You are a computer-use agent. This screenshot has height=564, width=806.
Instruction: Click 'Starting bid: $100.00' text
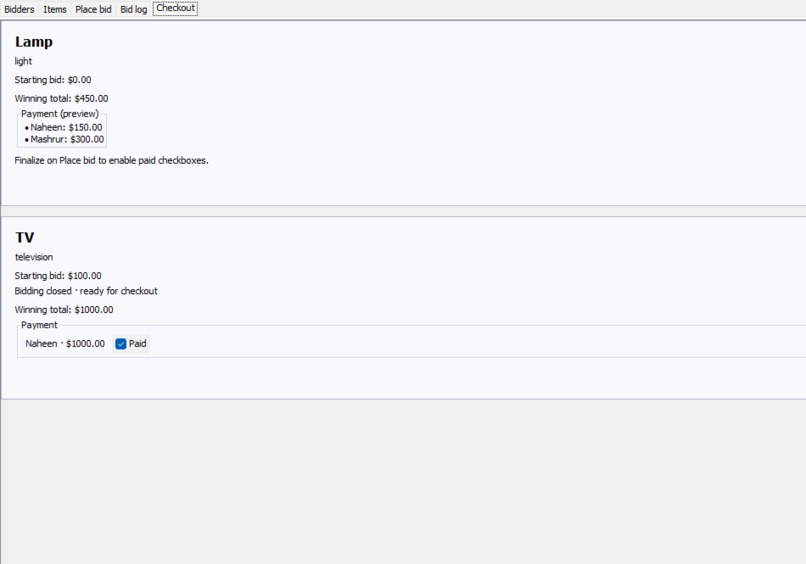click(x=58, y=276)
